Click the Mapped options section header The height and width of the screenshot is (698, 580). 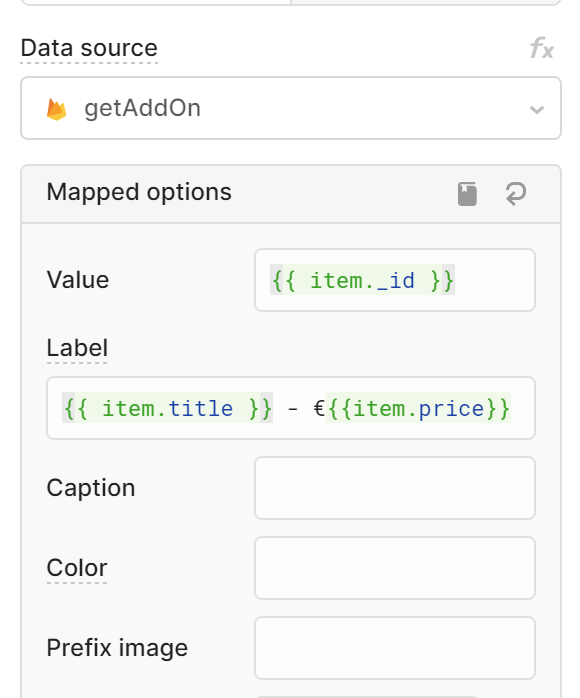[x=291, y=194]
